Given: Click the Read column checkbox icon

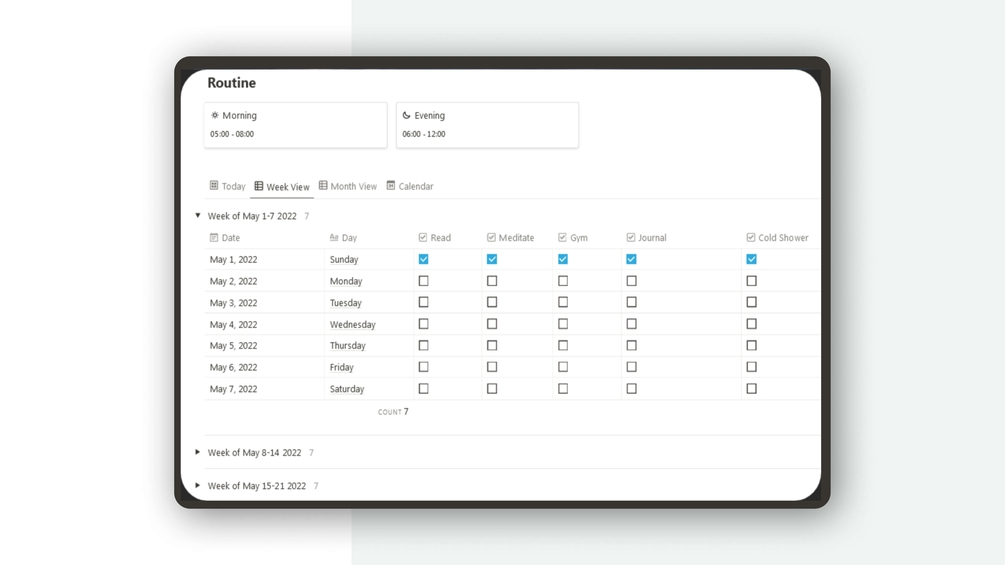Looking at the screenshot, I should 423,238.
